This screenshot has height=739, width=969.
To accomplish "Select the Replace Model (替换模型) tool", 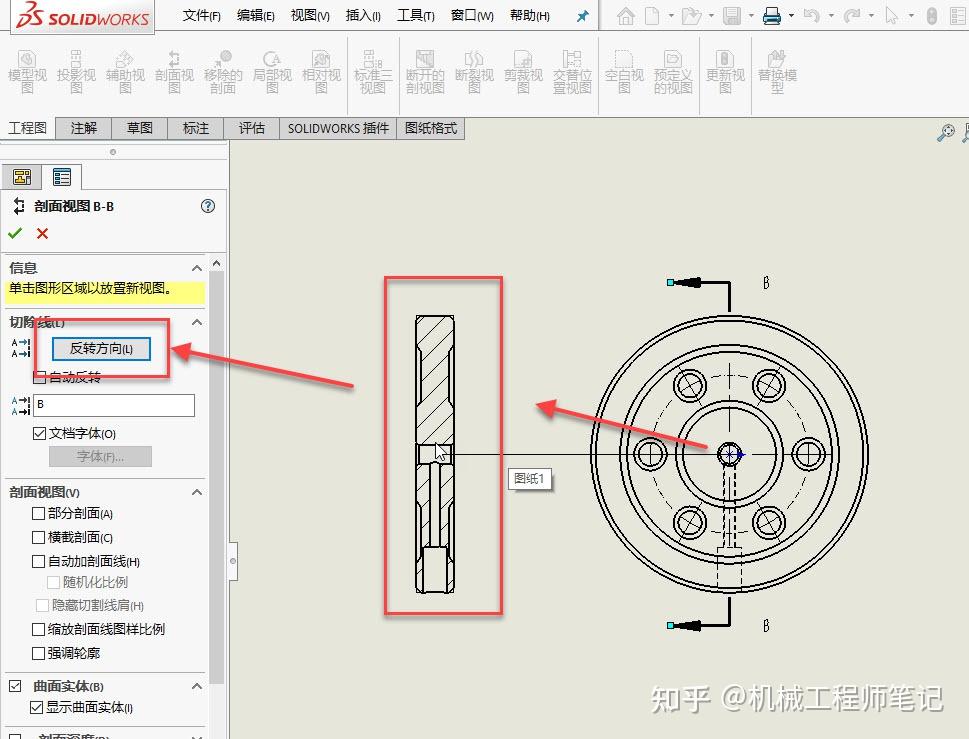I will pos(777,72).
